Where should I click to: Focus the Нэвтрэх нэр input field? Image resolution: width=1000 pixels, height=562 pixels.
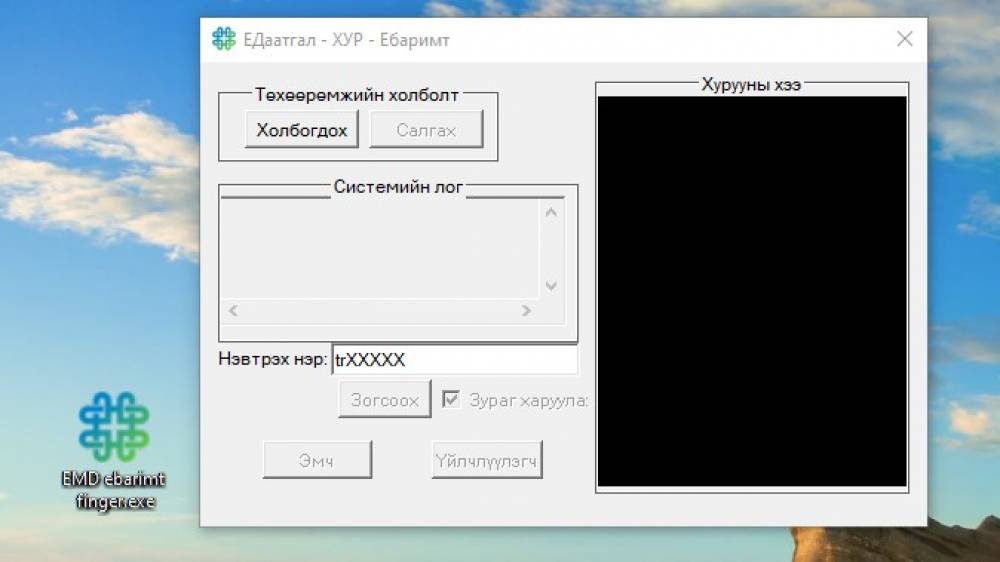[x=455, y=360]
